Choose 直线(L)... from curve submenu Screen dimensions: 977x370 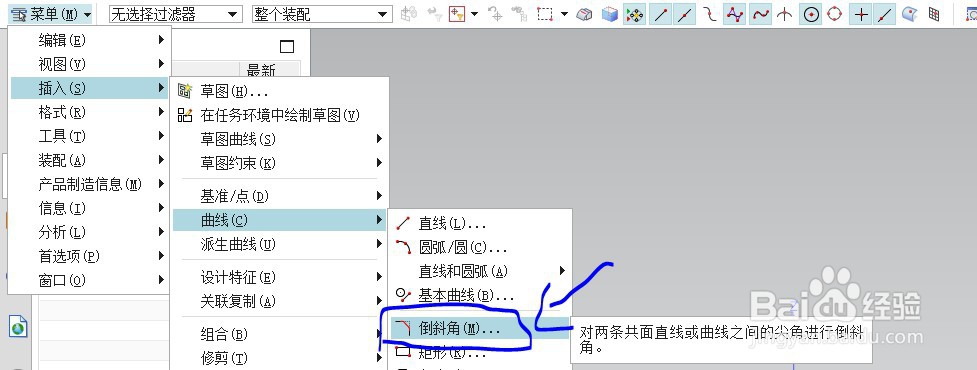point(480,223)
